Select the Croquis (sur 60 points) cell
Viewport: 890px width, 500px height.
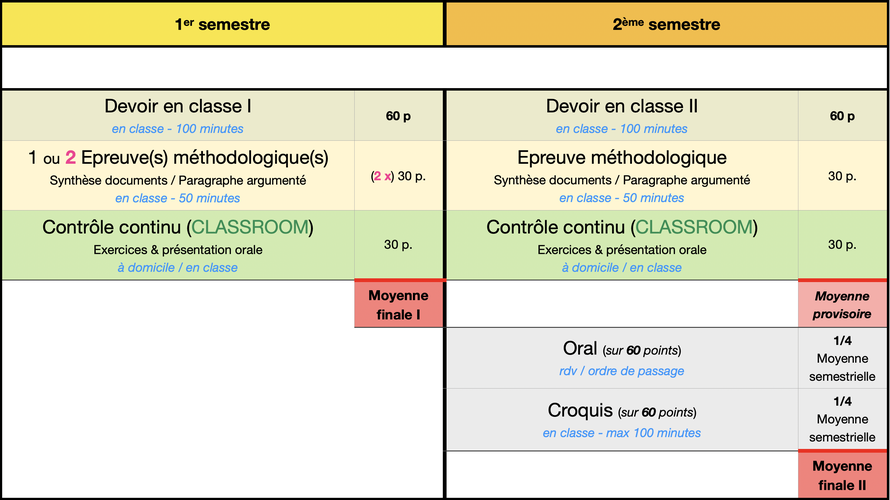pos(622,419)
